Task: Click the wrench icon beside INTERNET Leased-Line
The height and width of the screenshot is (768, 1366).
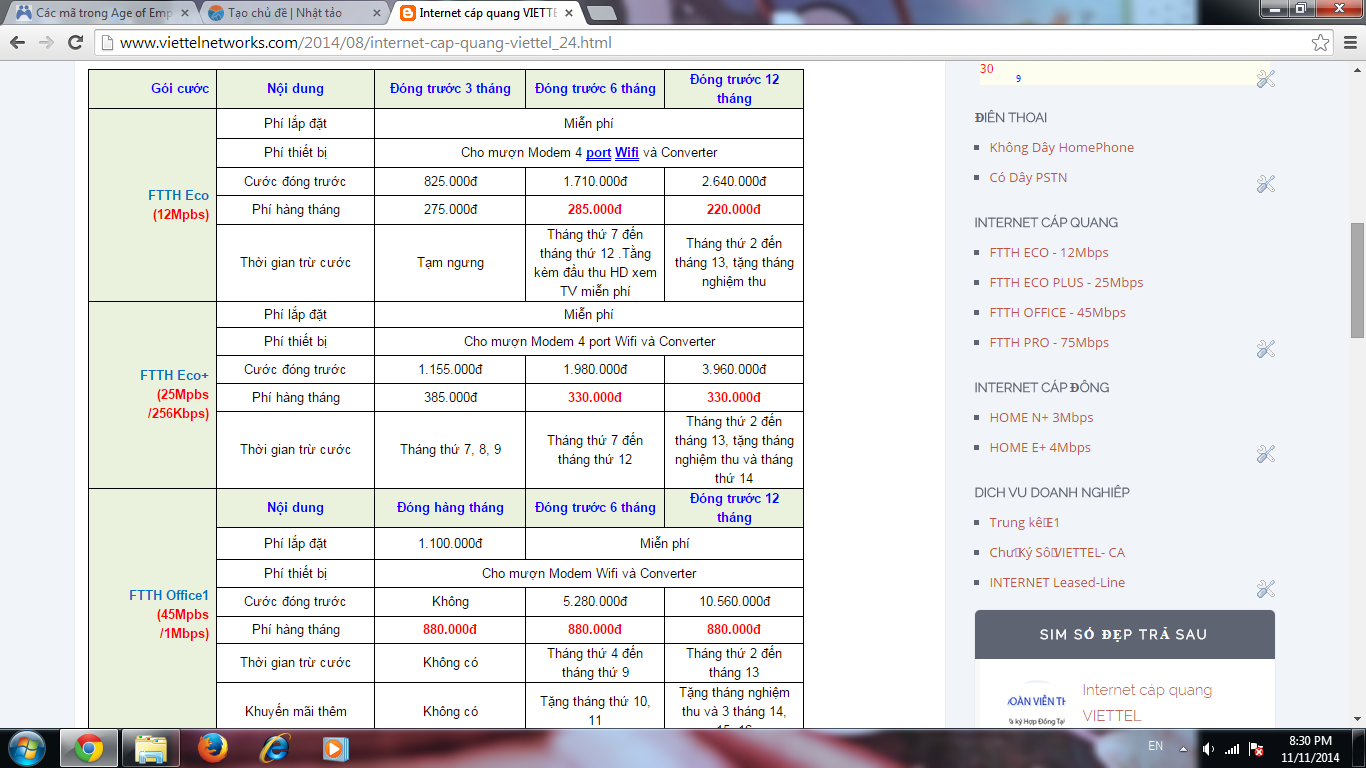Action: point(1266,588)
